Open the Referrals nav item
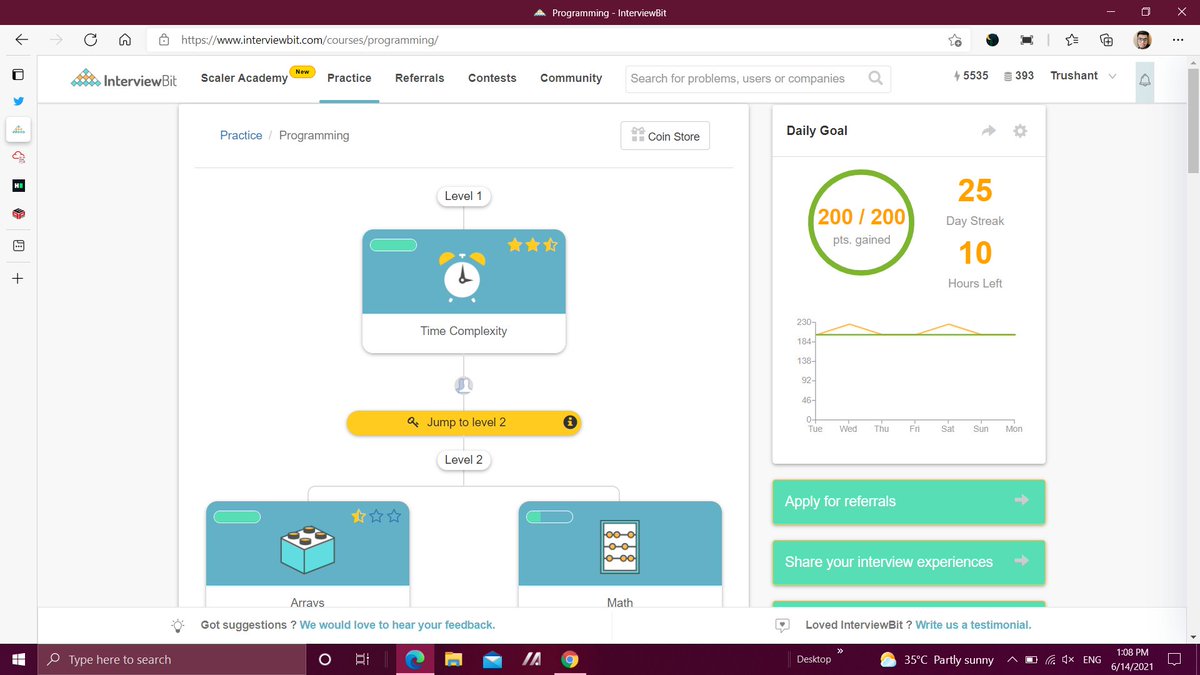Screen dimensions: 1200x675 (x=419, y=78)
